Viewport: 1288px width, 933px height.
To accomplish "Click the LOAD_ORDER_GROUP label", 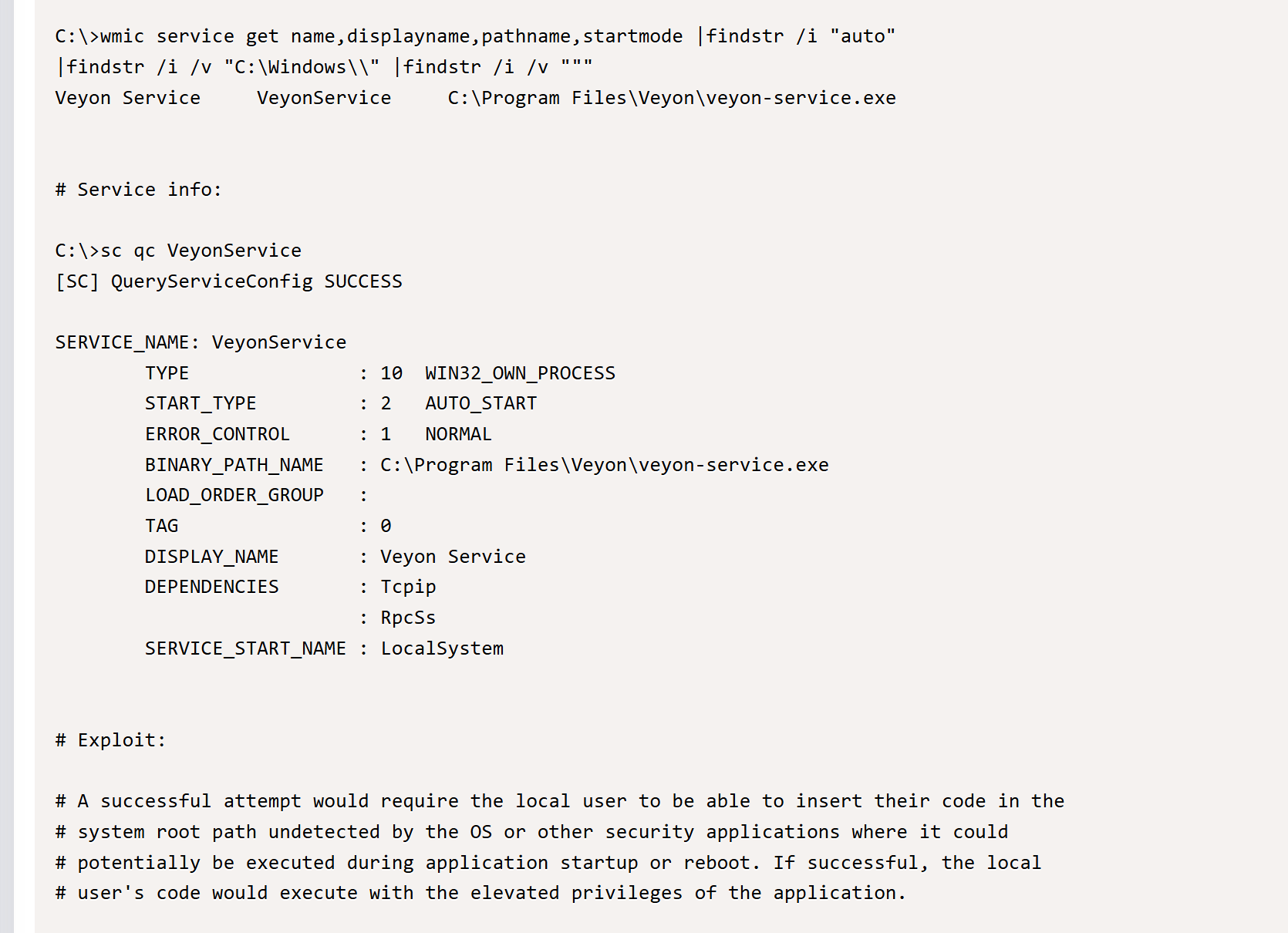I will coord(234,495).
